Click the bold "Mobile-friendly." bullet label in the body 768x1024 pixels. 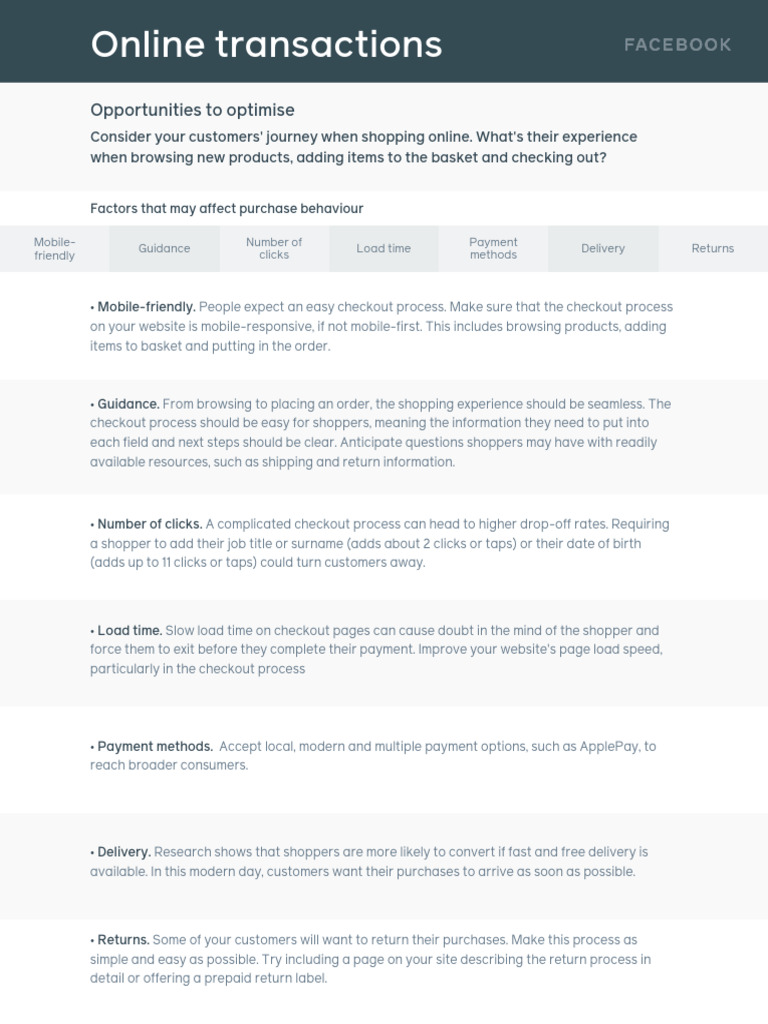click(147, 307)
